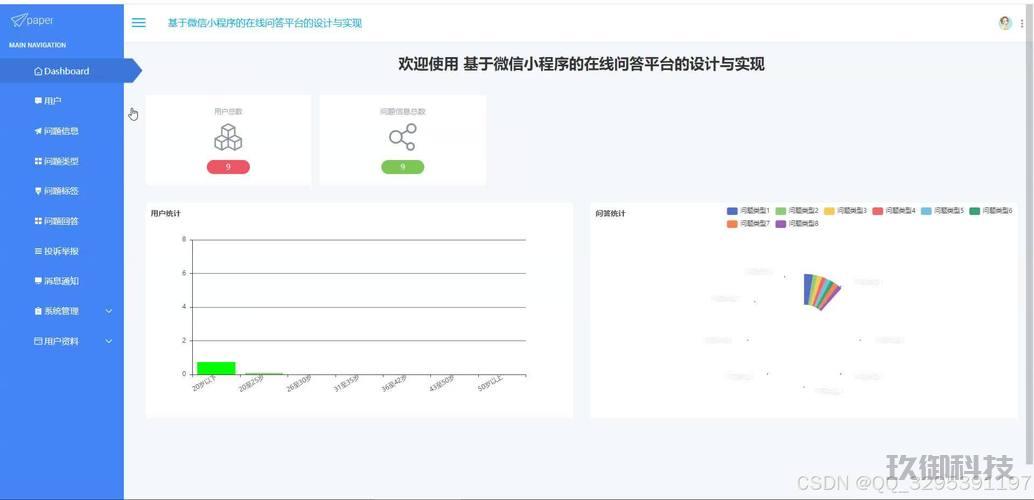The width and height of the screenshot is (1034, 500).
Task: Click the 系统管理 clipboard icon
Action: pyautogui.click(x=38, y=311)
